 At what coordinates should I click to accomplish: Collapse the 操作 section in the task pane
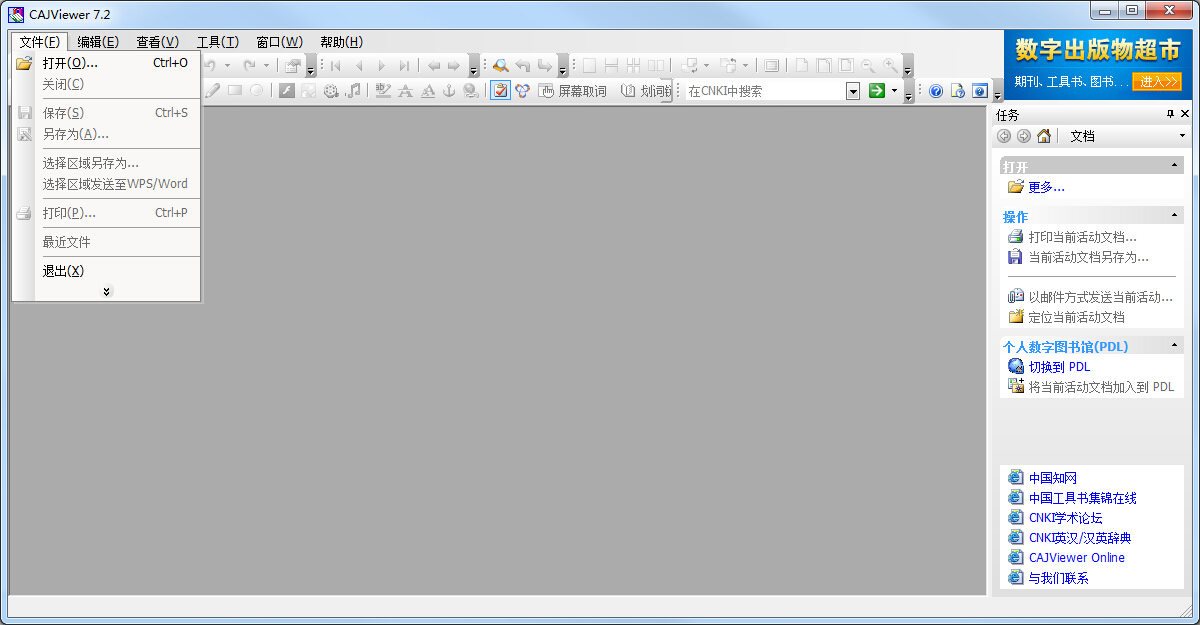point(1174,215)
